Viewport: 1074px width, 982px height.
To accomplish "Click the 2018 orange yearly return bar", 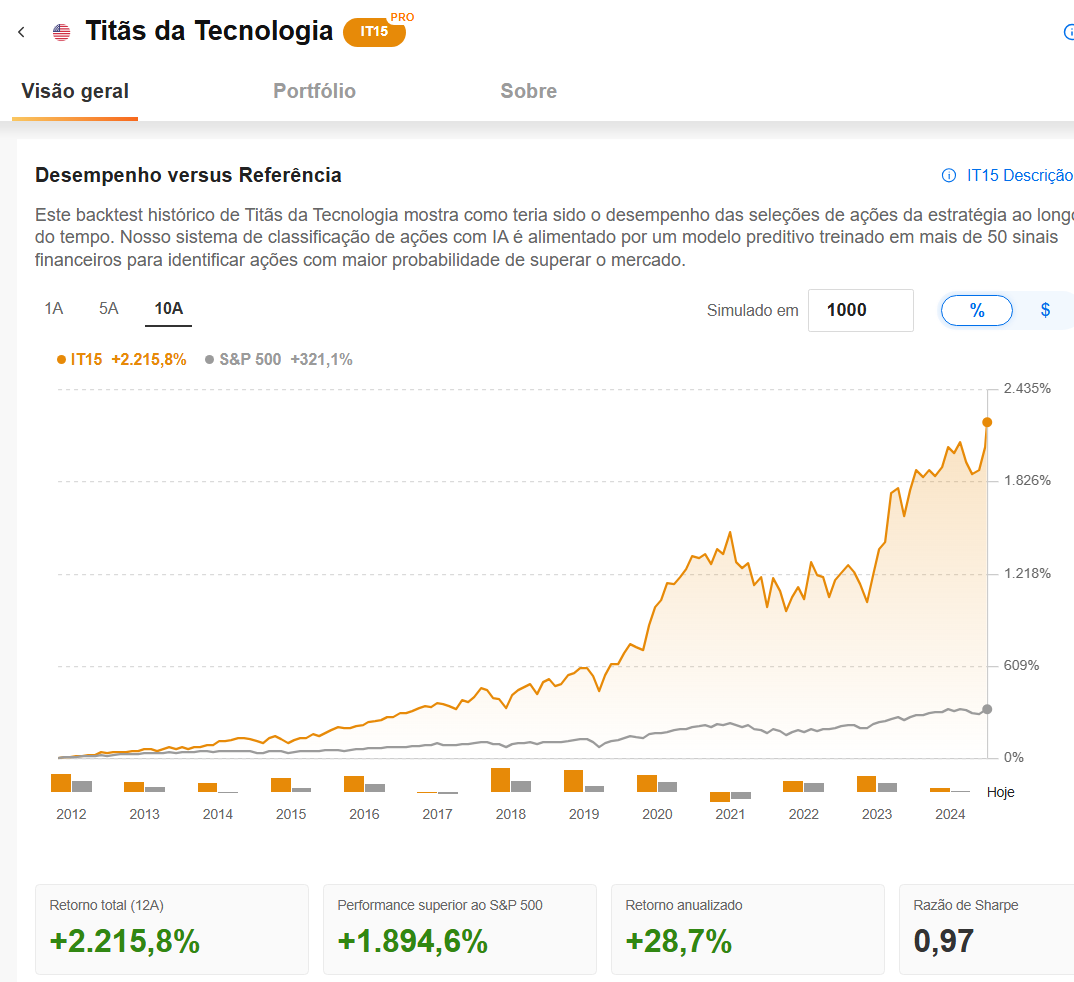I will [501, 780].
